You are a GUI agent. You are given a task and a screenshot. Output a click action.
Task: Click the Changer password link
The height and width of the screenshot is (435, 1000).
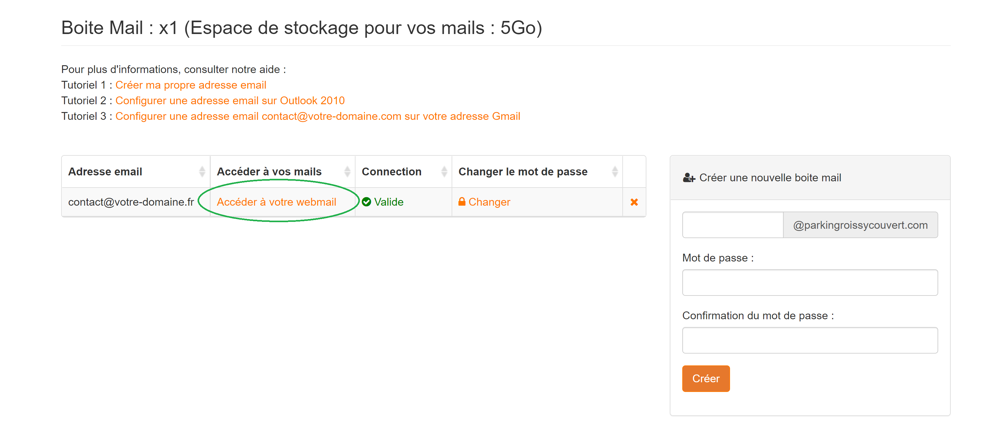(x=489, y=202)
